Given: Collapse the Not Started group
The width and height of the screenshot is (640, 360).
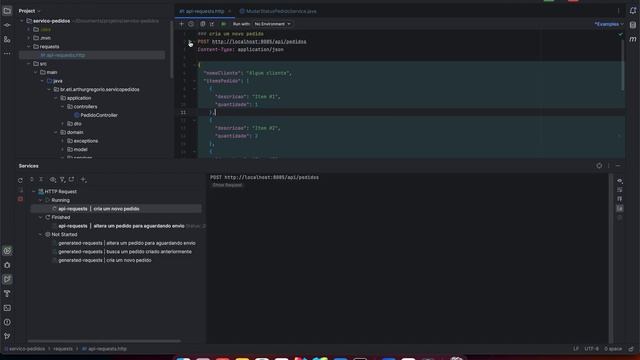Looking at the screenshot, I should tap(40, 234).
